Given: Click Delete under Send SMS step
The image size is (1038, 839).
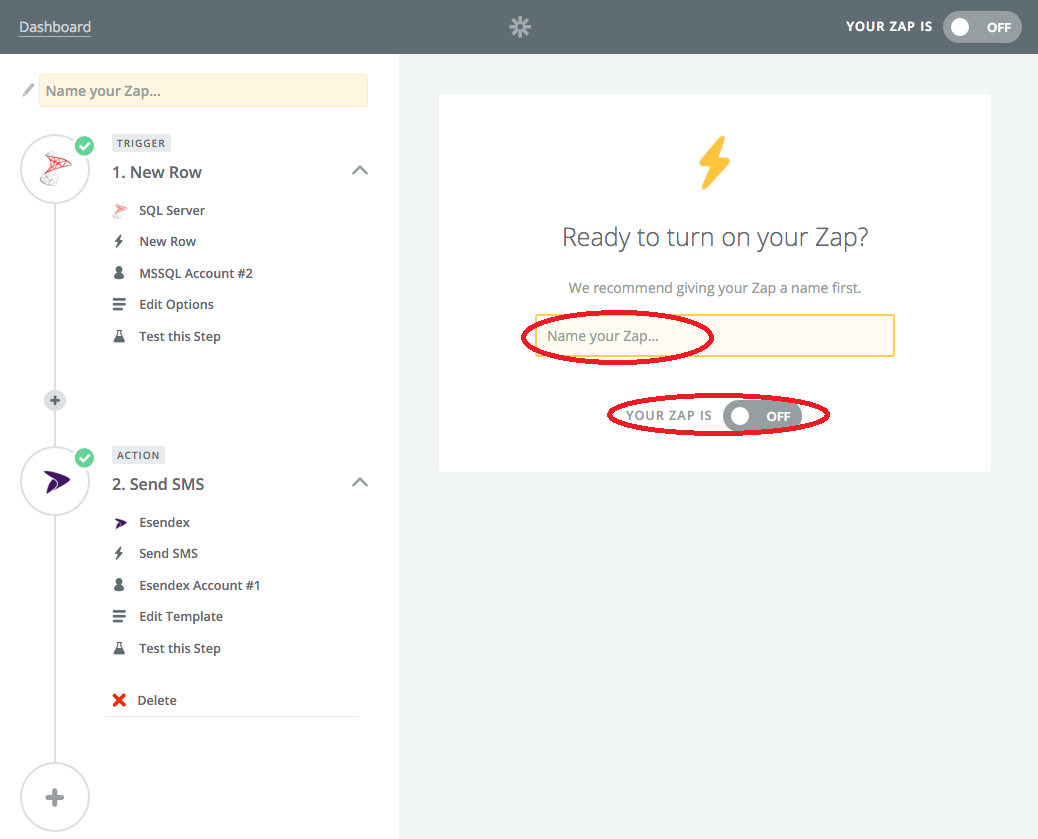Looking at the screenshot, I should point(157,700).
